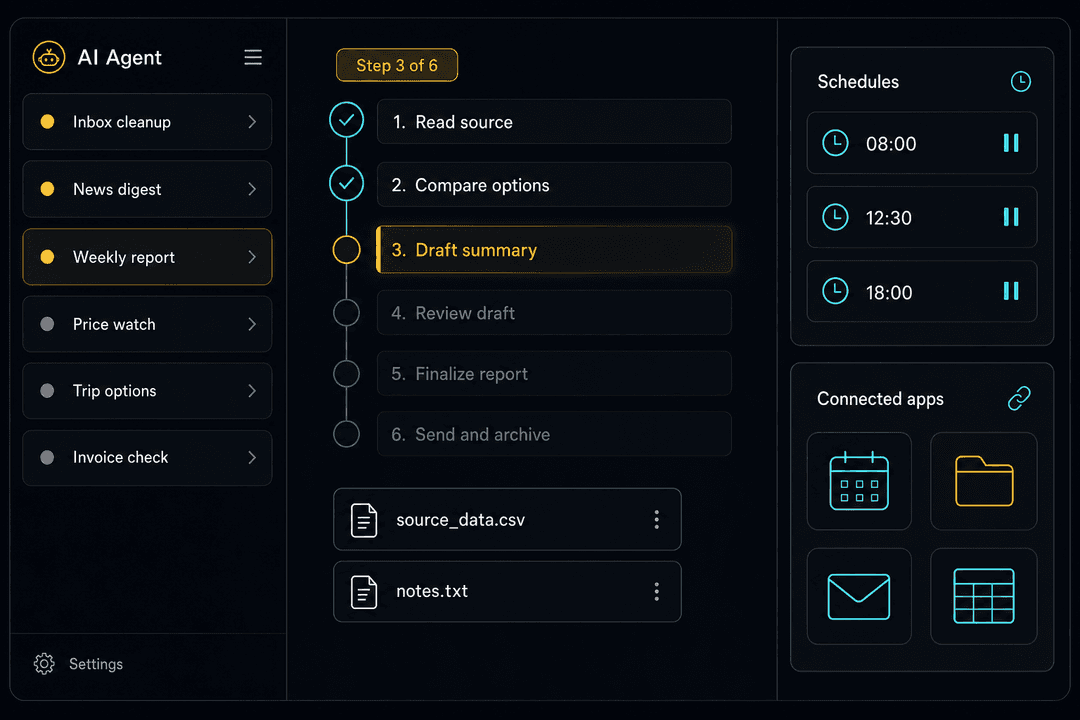1080x720 pixels.
Task: Expand the Price watch chevron
Action: 252,325
